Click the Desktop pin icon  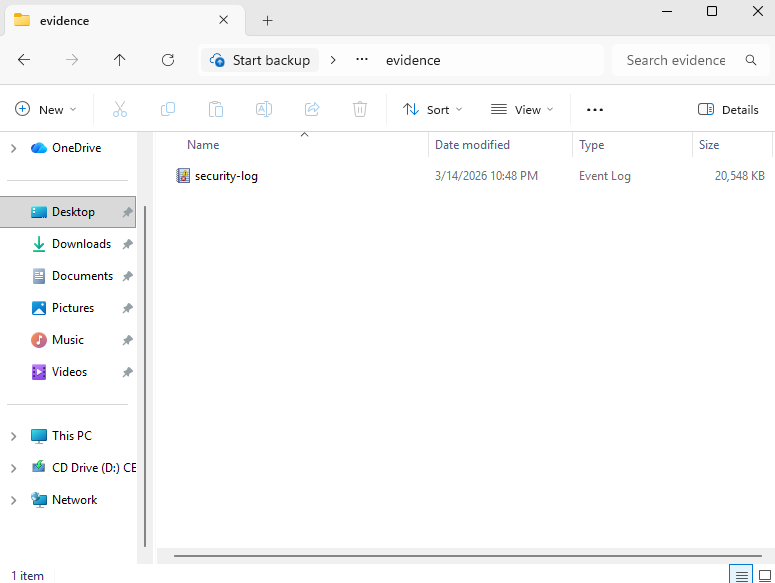tap(128, 212)
